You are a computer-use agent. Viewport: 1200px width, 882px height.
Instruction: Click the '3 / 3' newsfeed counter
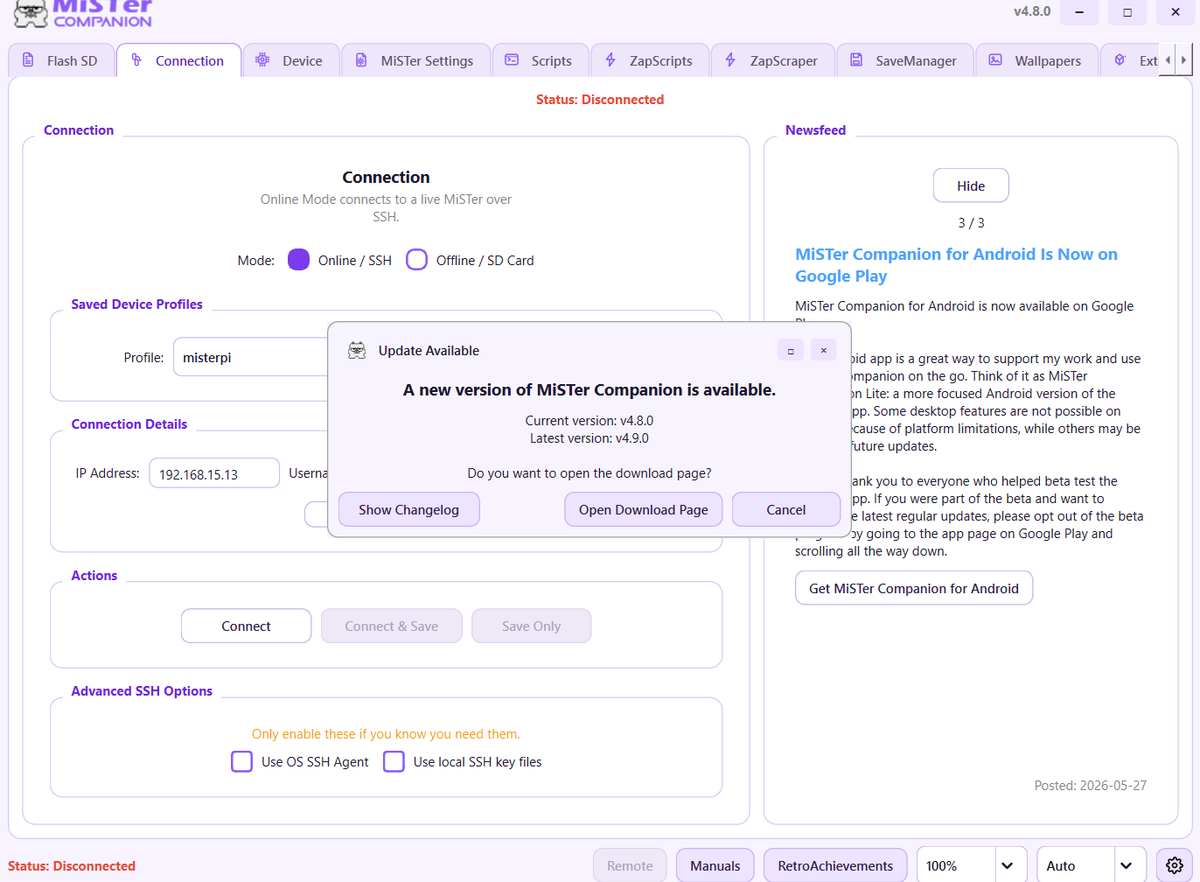pyautogui.click(x=971, y=223)
